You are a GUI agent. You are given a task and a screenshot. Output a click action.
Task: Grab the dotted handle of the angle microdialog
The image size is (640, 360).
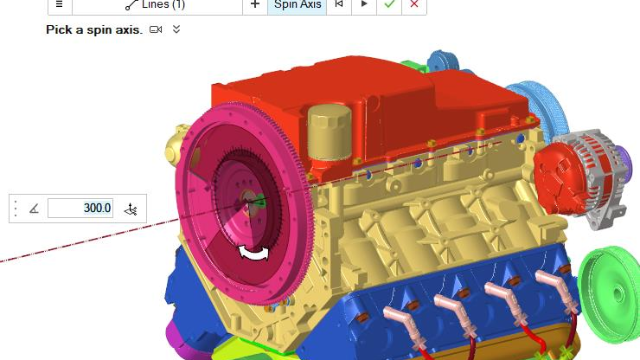(16, 208)
